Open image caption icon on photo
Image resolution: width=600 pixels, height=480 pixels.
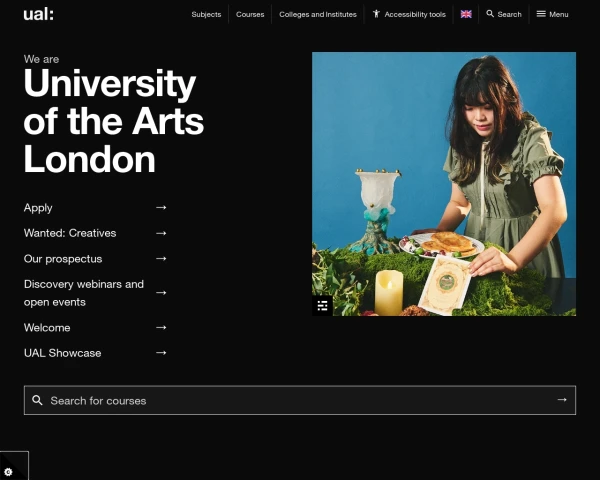point(322,305)
